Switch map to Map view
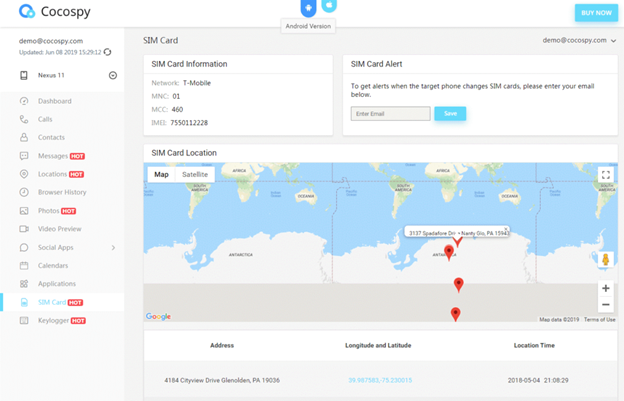 [x=162, y=174]
